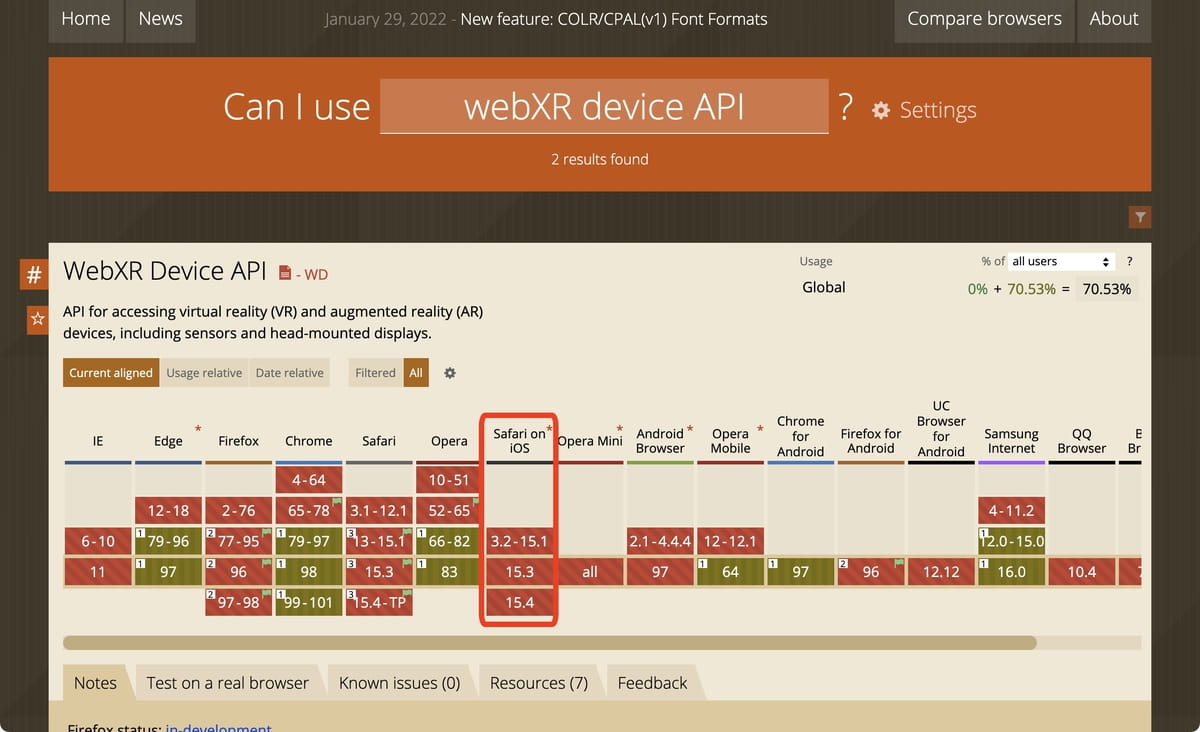Click Samsung Internet 16.0 cell

tap(1011, 572)
